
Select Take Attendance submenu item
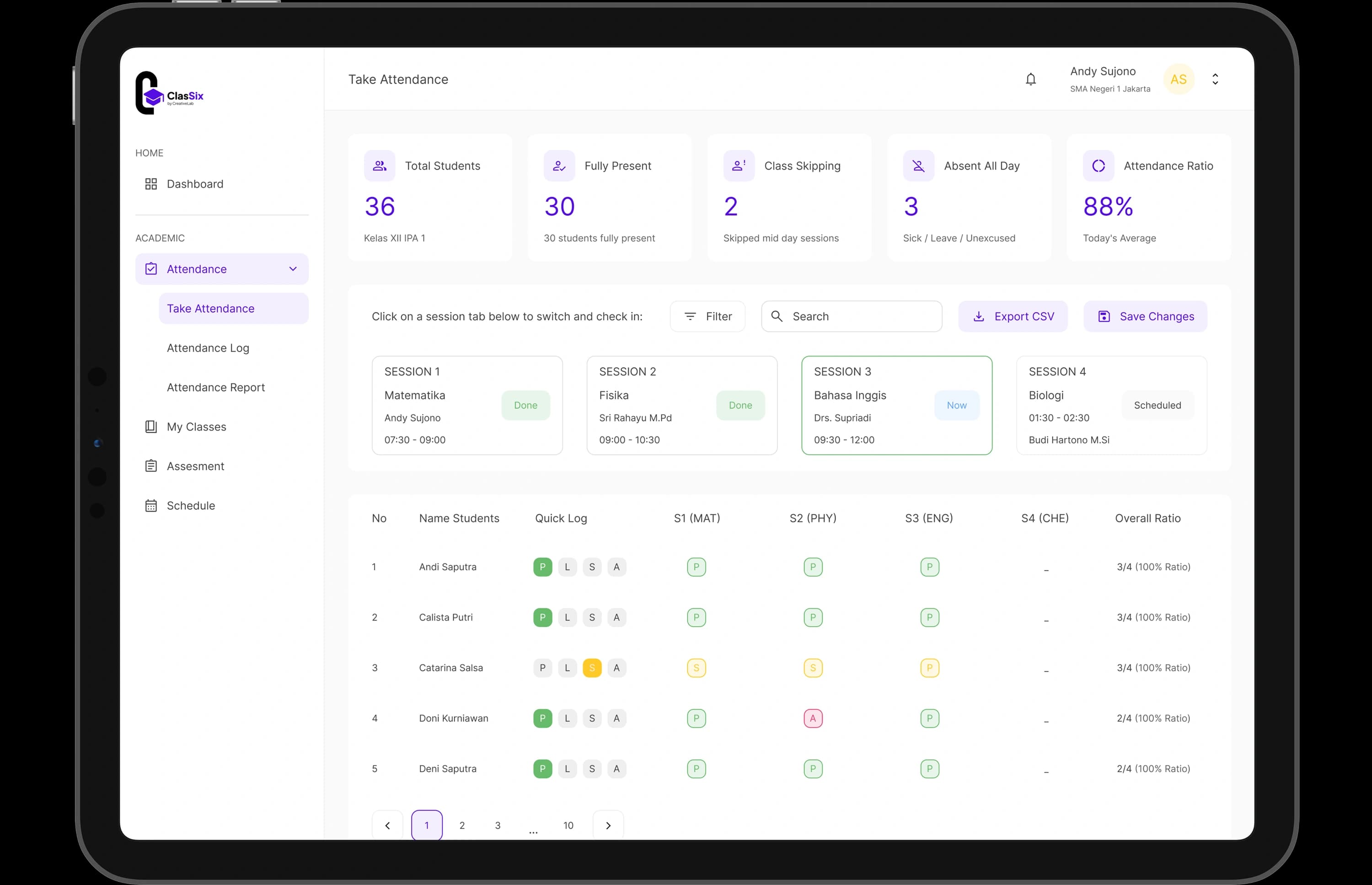(x=234, y=309)
